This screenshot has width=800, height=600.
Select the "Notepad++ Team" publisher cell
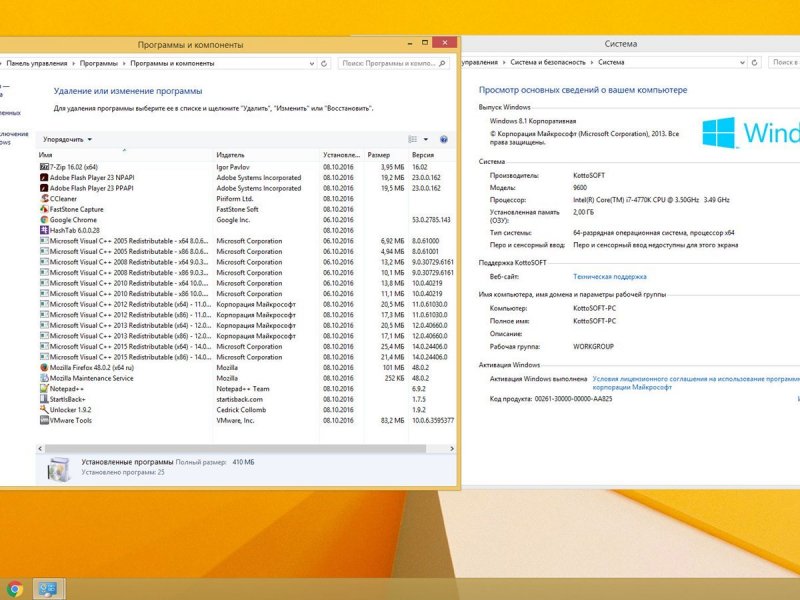(x=243, y=389)
